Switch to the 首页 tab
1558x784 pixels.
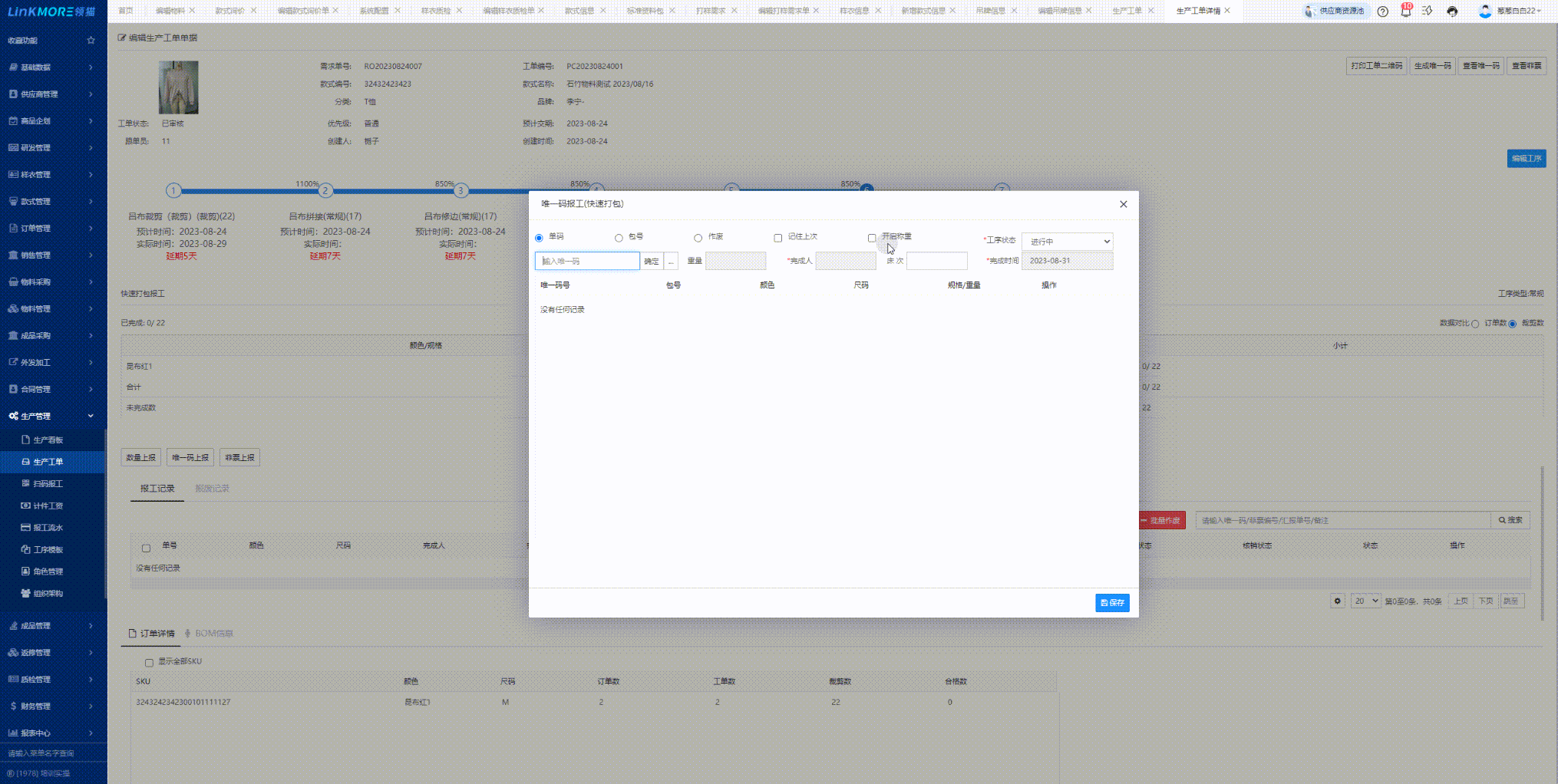(126, 11)
